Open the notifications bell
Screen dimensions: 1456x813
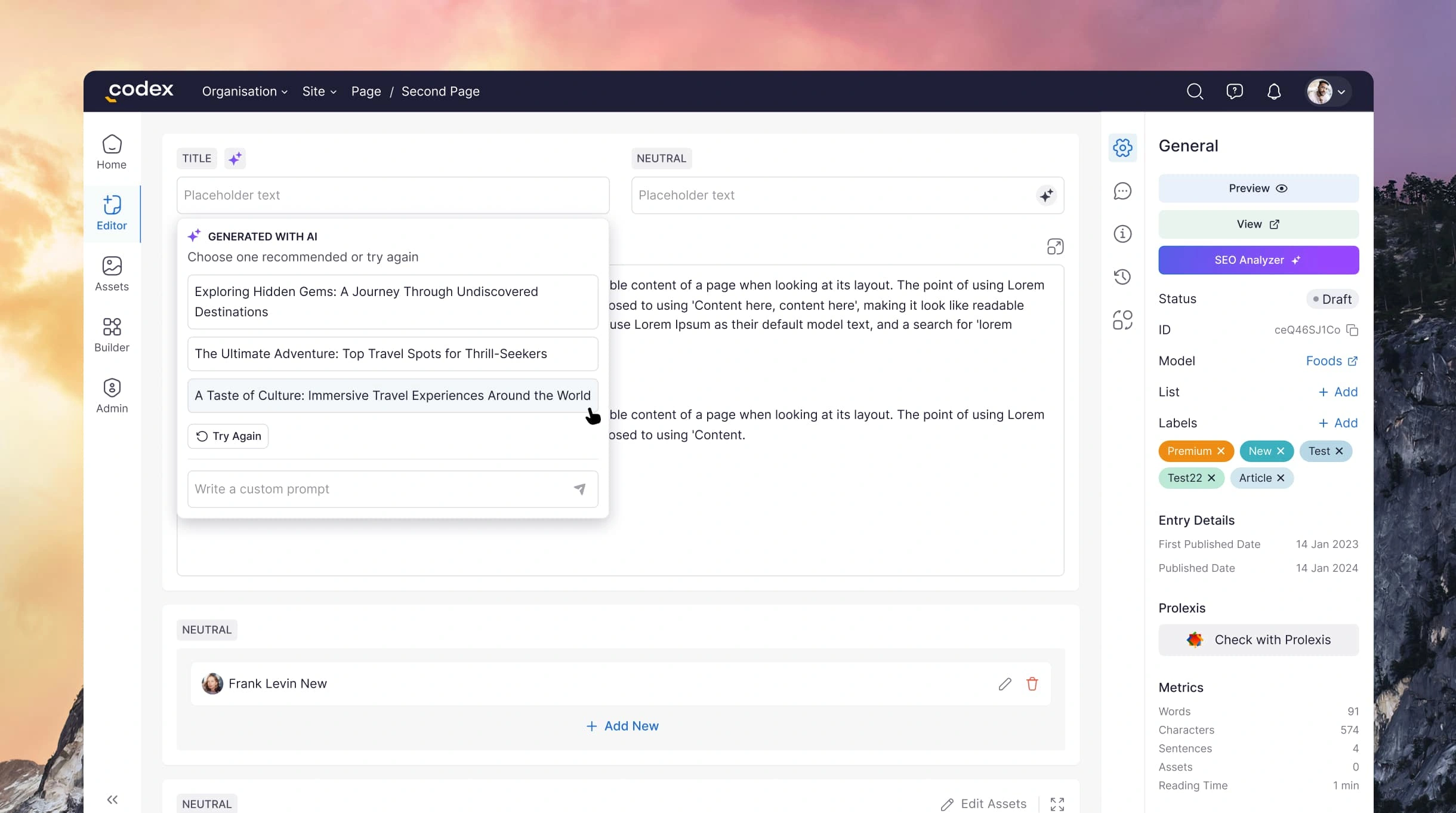click(x=1273, y=91)
